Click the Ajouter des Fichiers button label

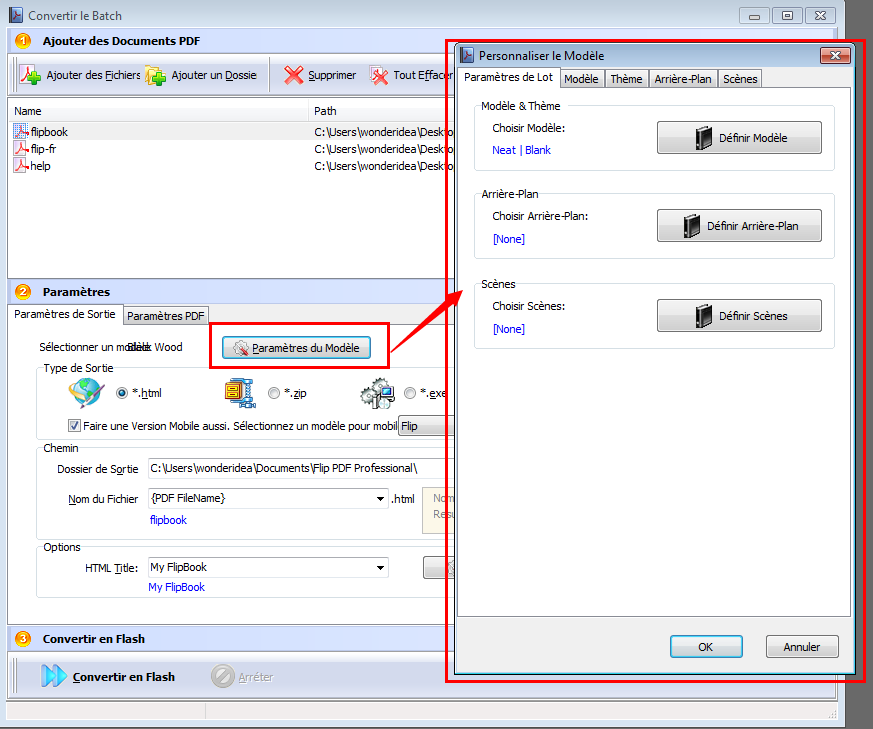click(94, 75)
